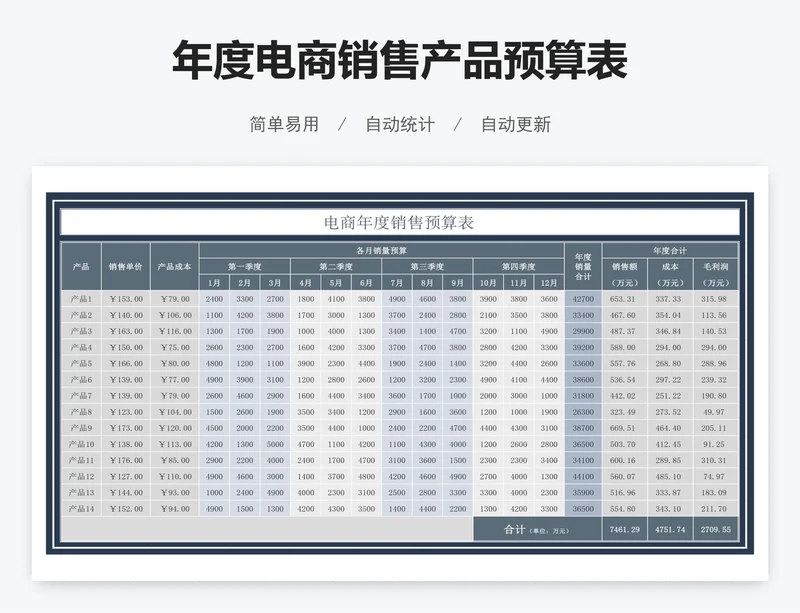
Task: Select the 第一季度 header
Action: pyautogui.click(x=244, y=266)
